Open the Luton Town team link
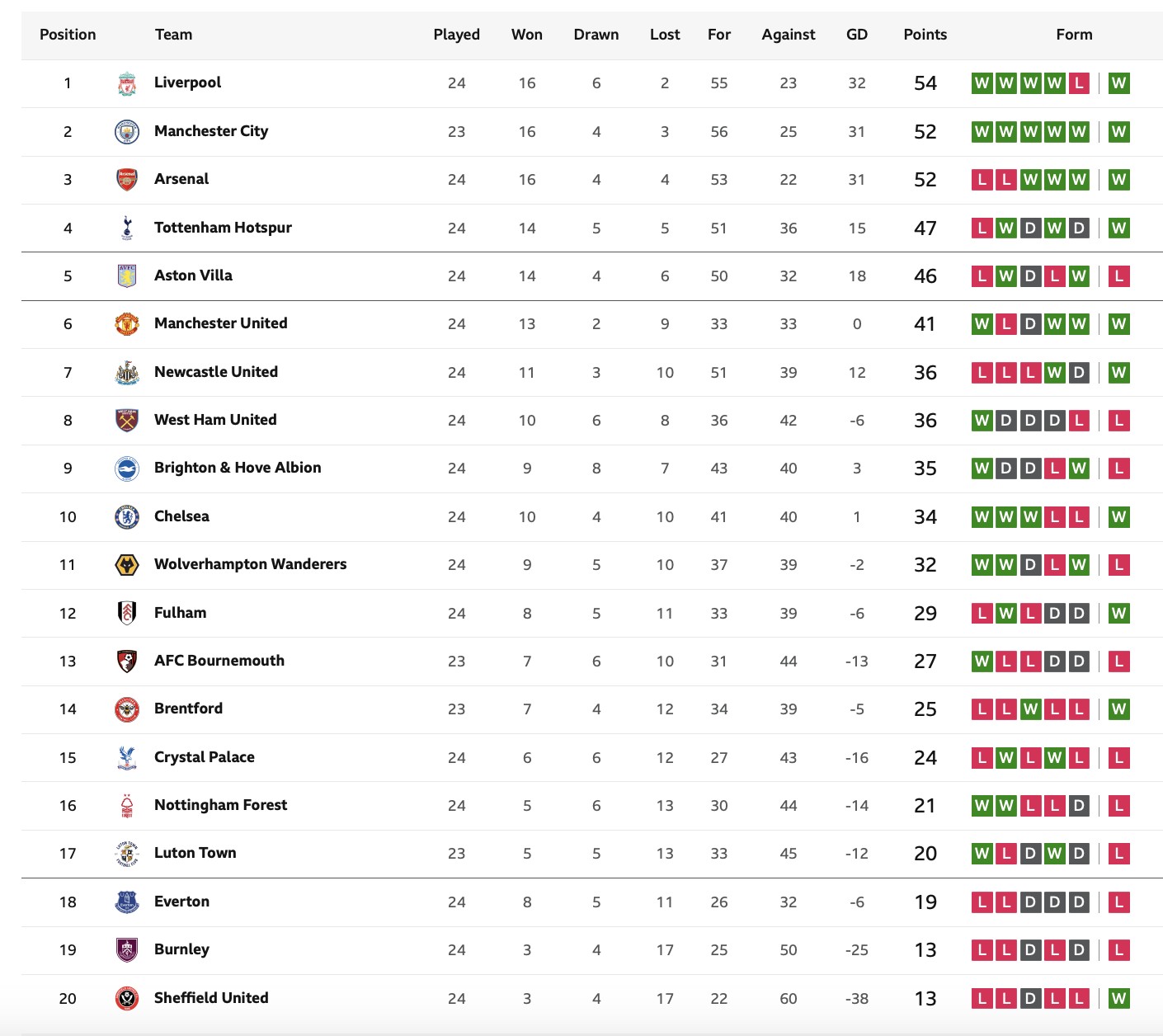The height and width of the screenshot is (1036, 1163). coord(195,853)
